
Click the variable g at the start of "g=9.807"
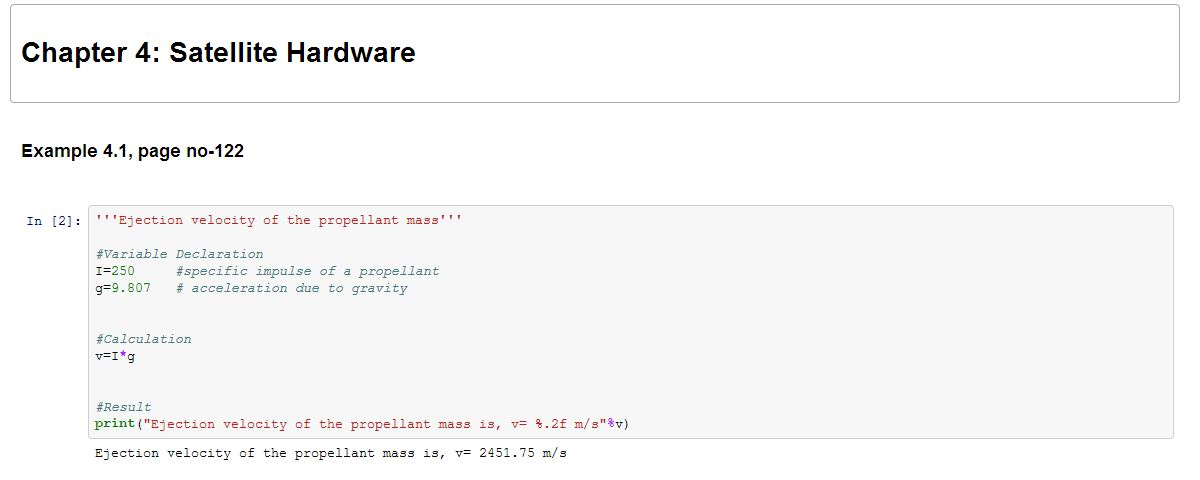tap(99, 288)
